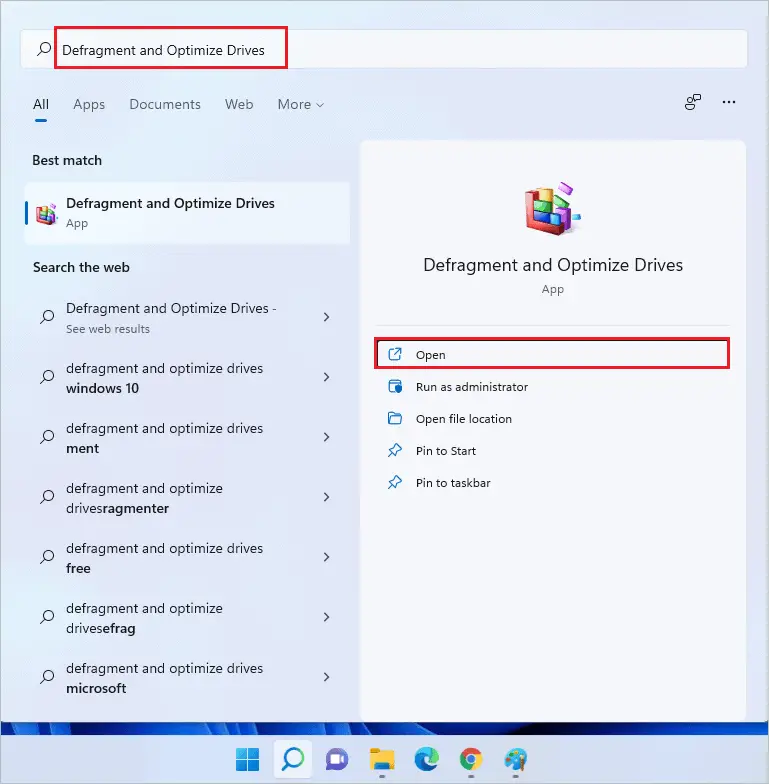The width and height of the screenshot is (769, 784).
Task: Select Pin to Start
Action: (552, 450)
